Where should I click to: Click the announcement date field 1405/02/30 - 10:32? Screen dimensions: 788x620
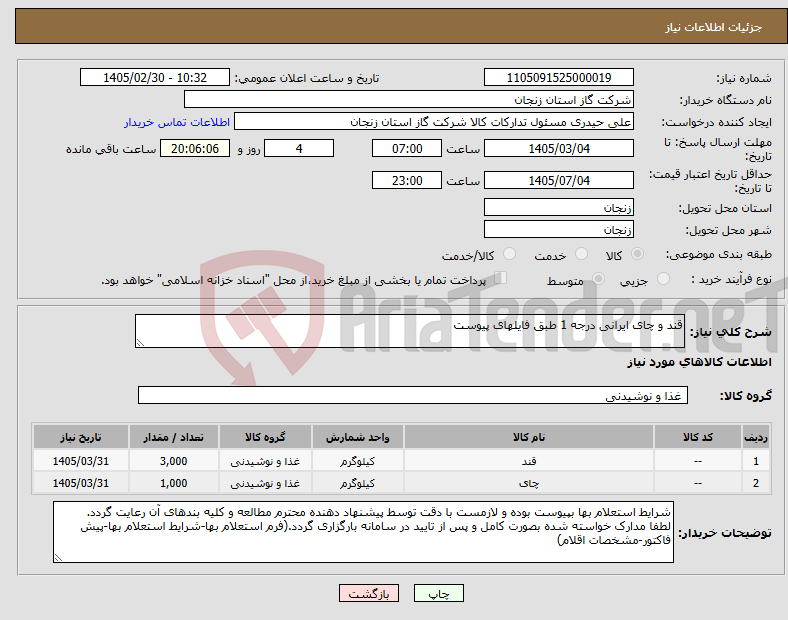[x=155, y=77]
